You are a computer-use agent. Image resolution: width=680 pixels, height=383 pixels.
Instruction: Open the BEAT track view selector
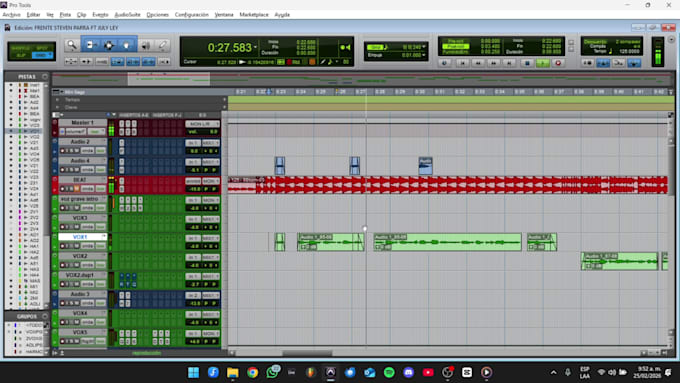pyautogui.click(x=88, y=189)
